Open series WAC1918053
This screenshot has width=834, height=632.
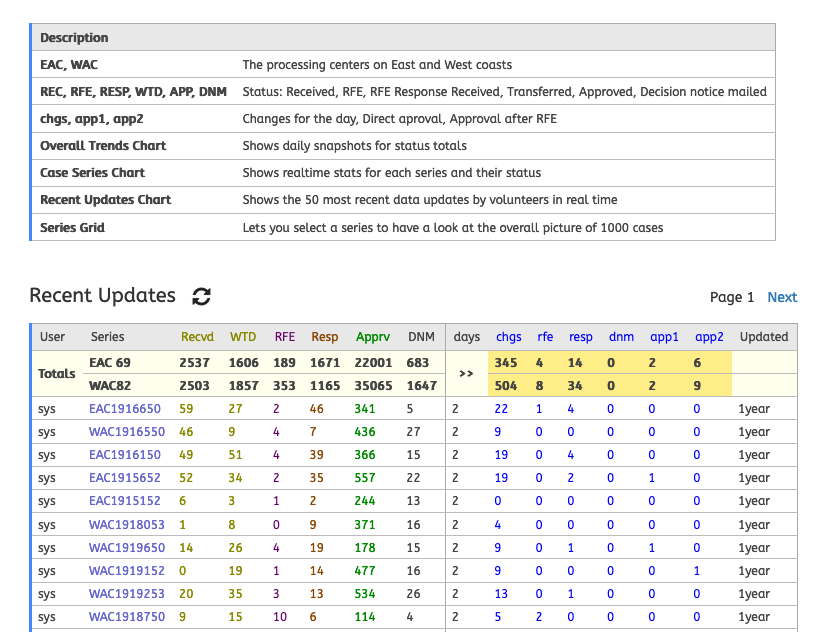126,525
